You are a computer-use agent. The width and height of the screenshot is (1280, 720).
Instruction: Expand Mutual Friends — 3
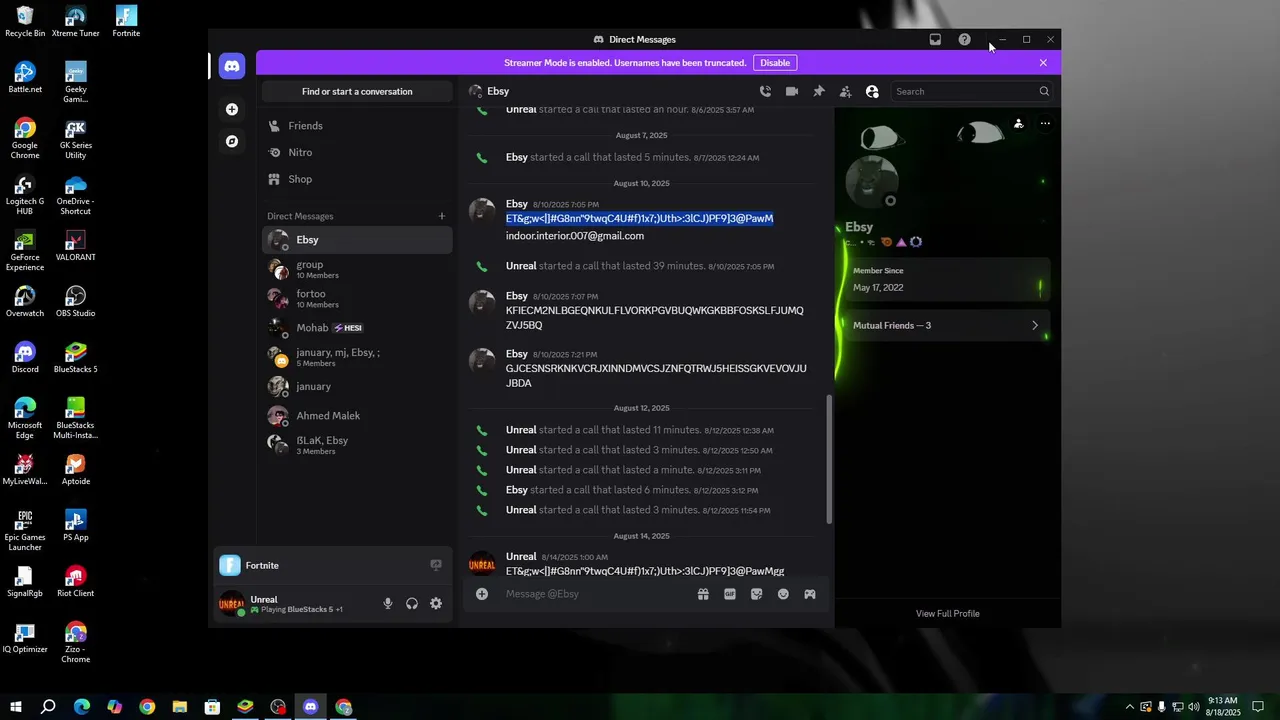tap(947, 325)
